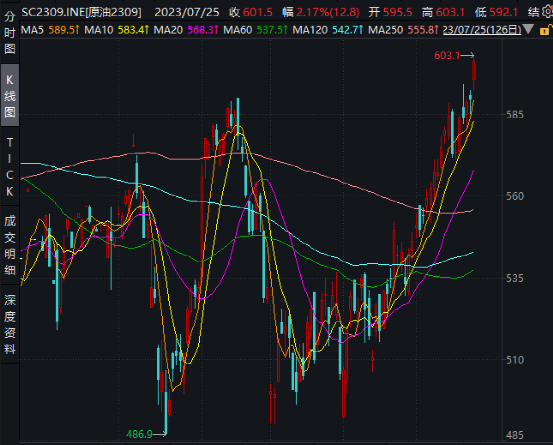Switch to 分时图 intraday tab
Image resolution: width=553 pixels, height=445 pixels.
[10, 32]
